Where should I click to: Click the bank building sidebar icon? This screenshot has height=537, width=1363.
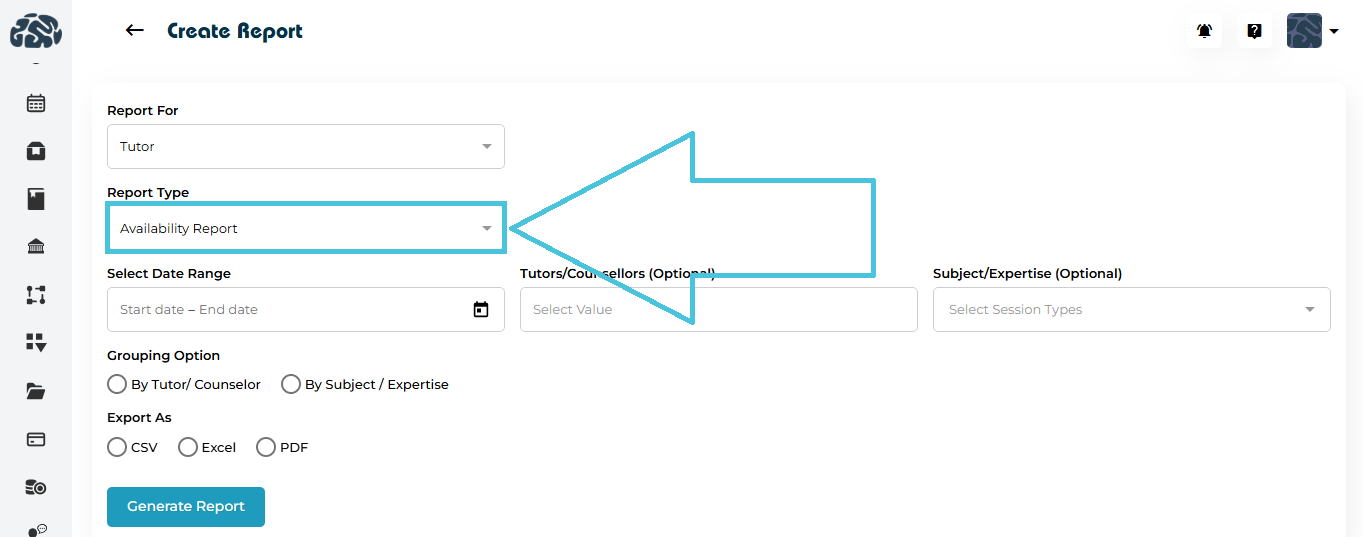36,247
